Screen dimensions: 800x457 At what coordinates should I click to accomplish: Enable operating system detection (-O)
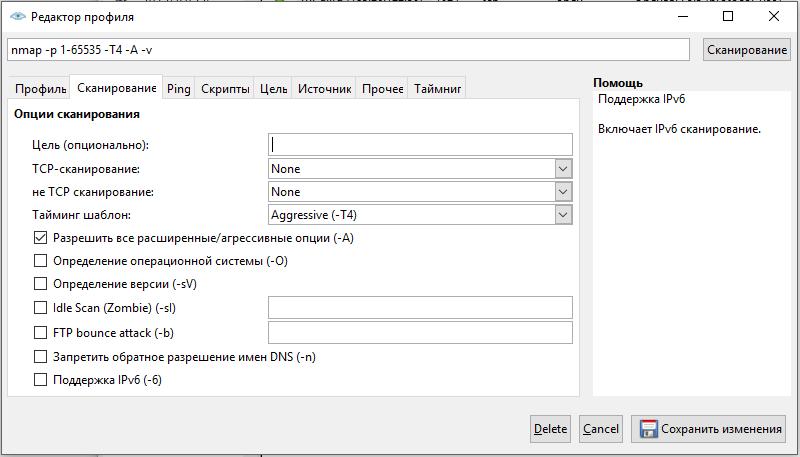click(41, 261)
